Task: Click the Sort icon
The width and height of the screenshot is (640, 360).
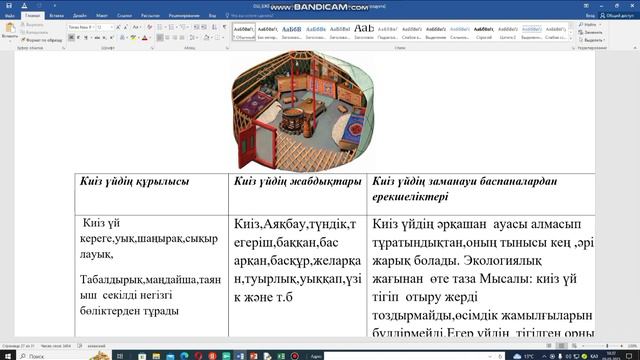Action: point(215,27)
